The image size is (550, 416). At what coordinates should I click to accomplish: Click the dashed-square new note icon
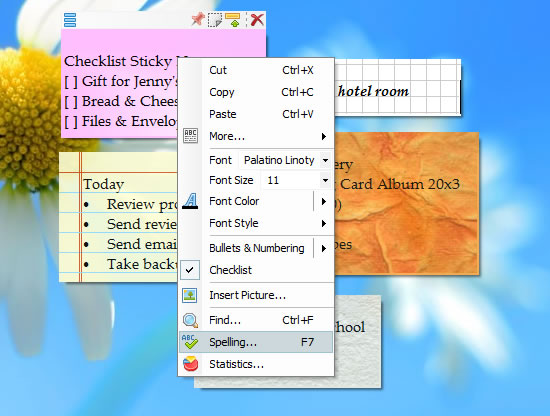215,20
